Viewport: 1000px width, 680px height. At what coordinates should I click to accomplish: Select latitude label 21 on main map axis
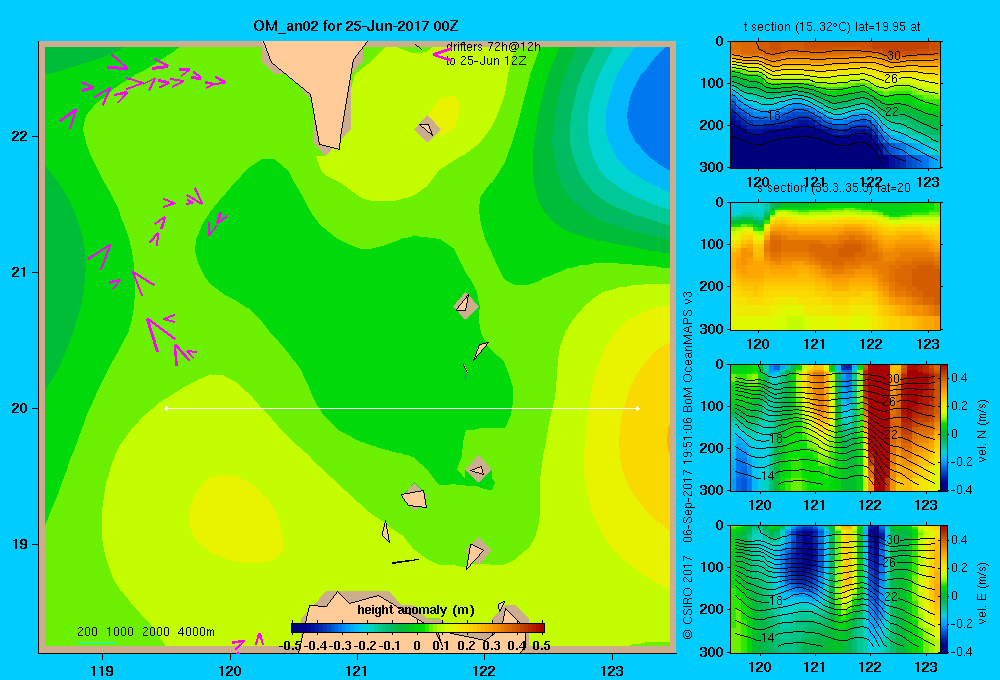click(20, 272)
